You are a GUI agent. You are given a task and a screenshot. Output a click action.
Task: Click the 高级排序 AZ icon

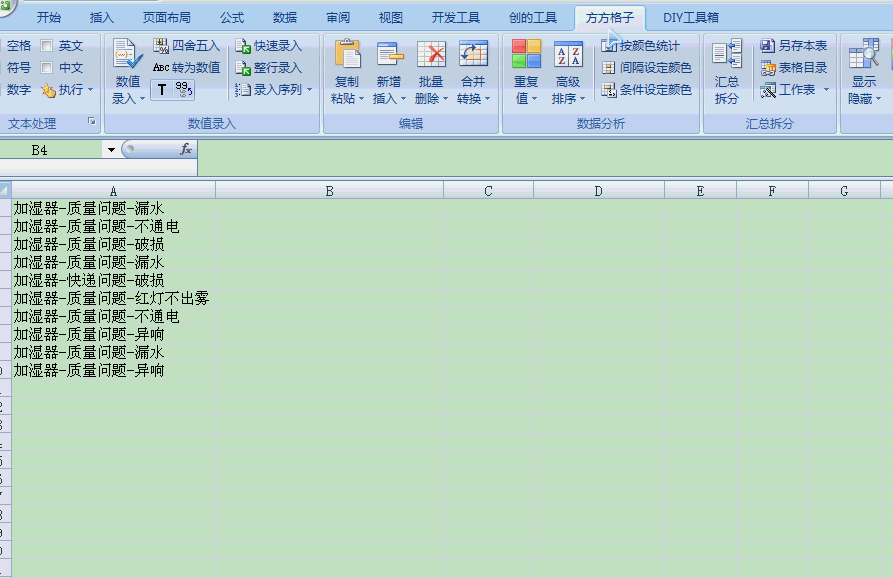(x=568, y=56)
